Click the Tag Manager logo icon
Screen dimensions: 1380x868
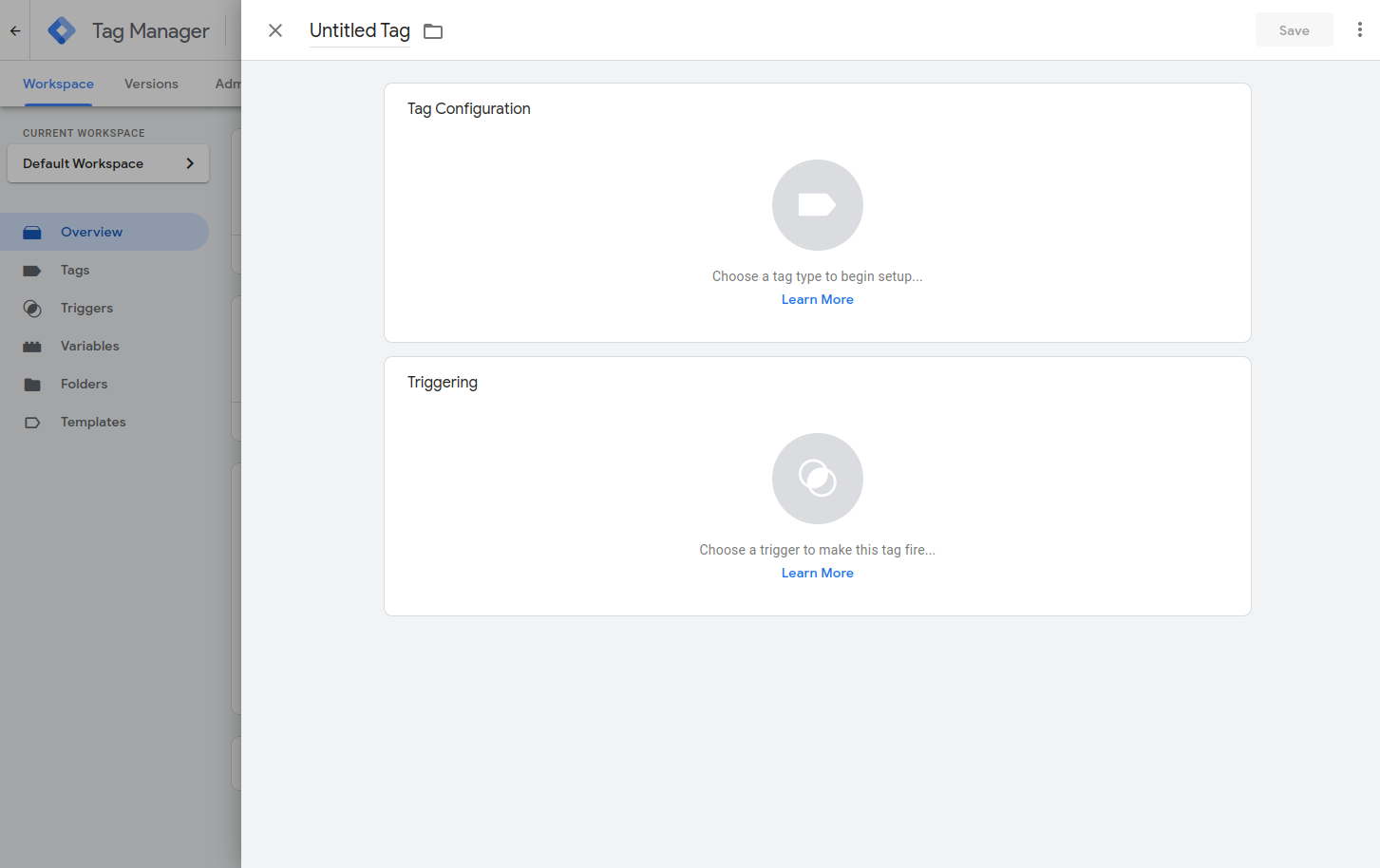click(x=62, y=30)
